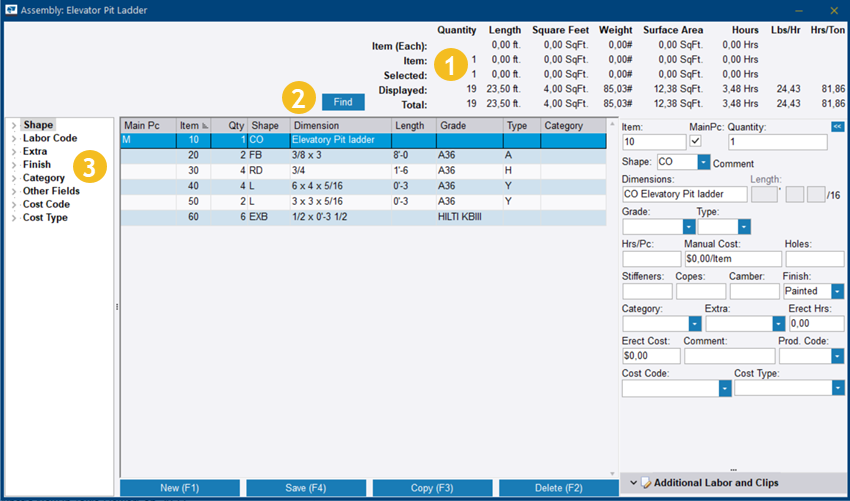Click into the Erect Hrs field
Viewport: 850px width, 501px height.
813,323
